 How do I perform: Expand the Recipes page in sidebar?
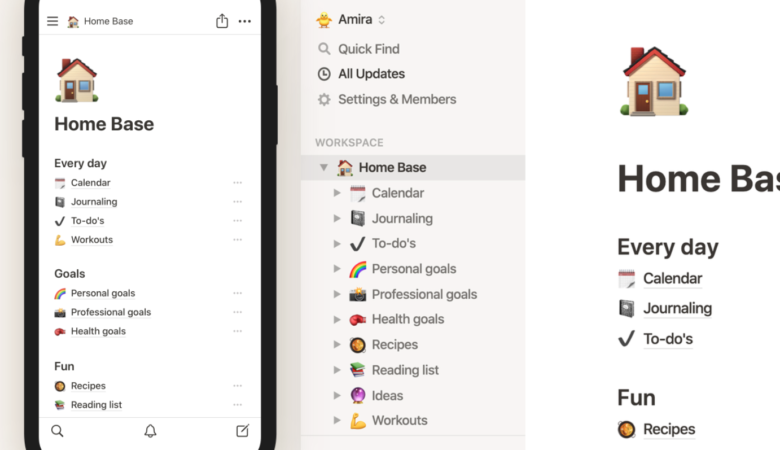click(337, 345)
